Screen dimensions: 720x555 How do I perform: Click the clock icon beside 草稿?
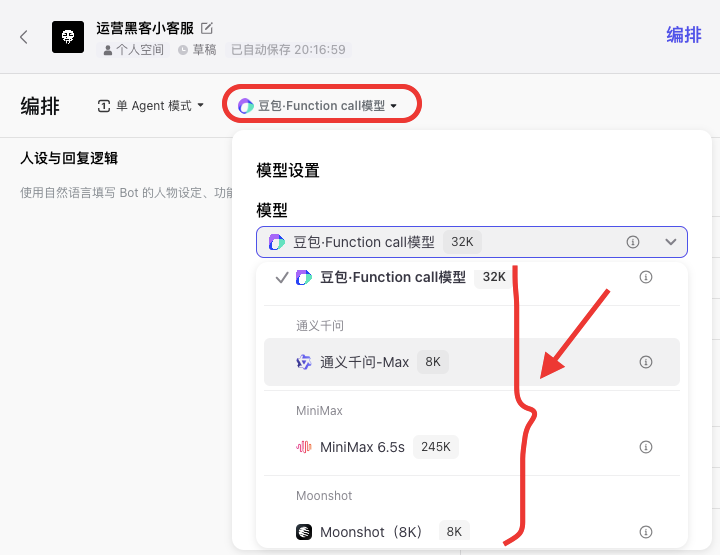pos(183,50)
